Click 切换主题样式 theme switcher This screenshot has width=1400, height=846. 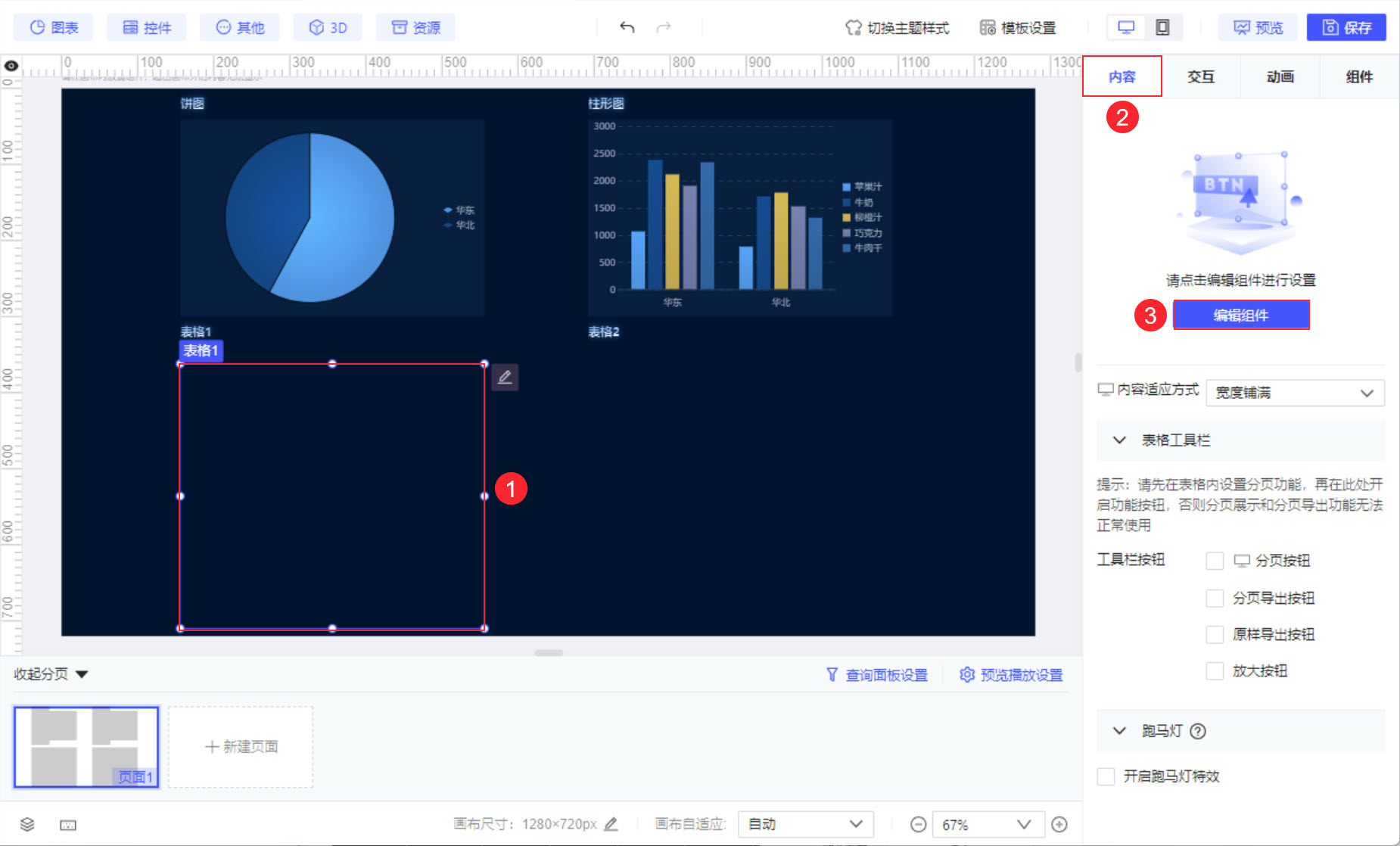[897, 27]
